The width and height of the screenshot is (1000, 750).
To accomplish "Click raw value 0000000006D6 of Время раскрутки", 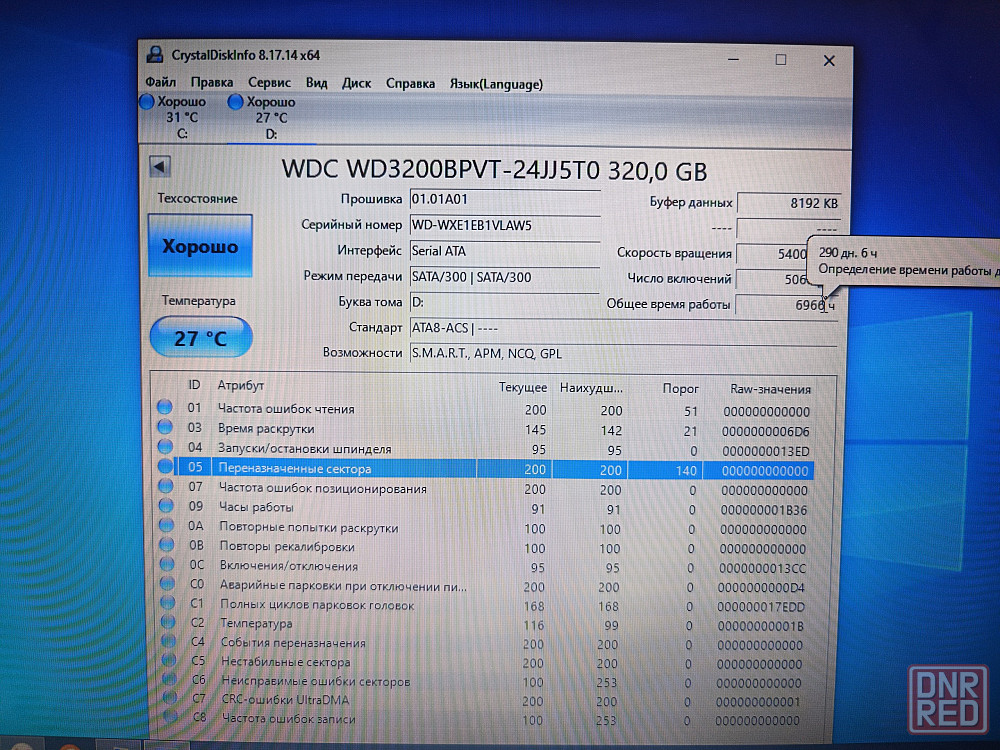I will tap(765, 431).
